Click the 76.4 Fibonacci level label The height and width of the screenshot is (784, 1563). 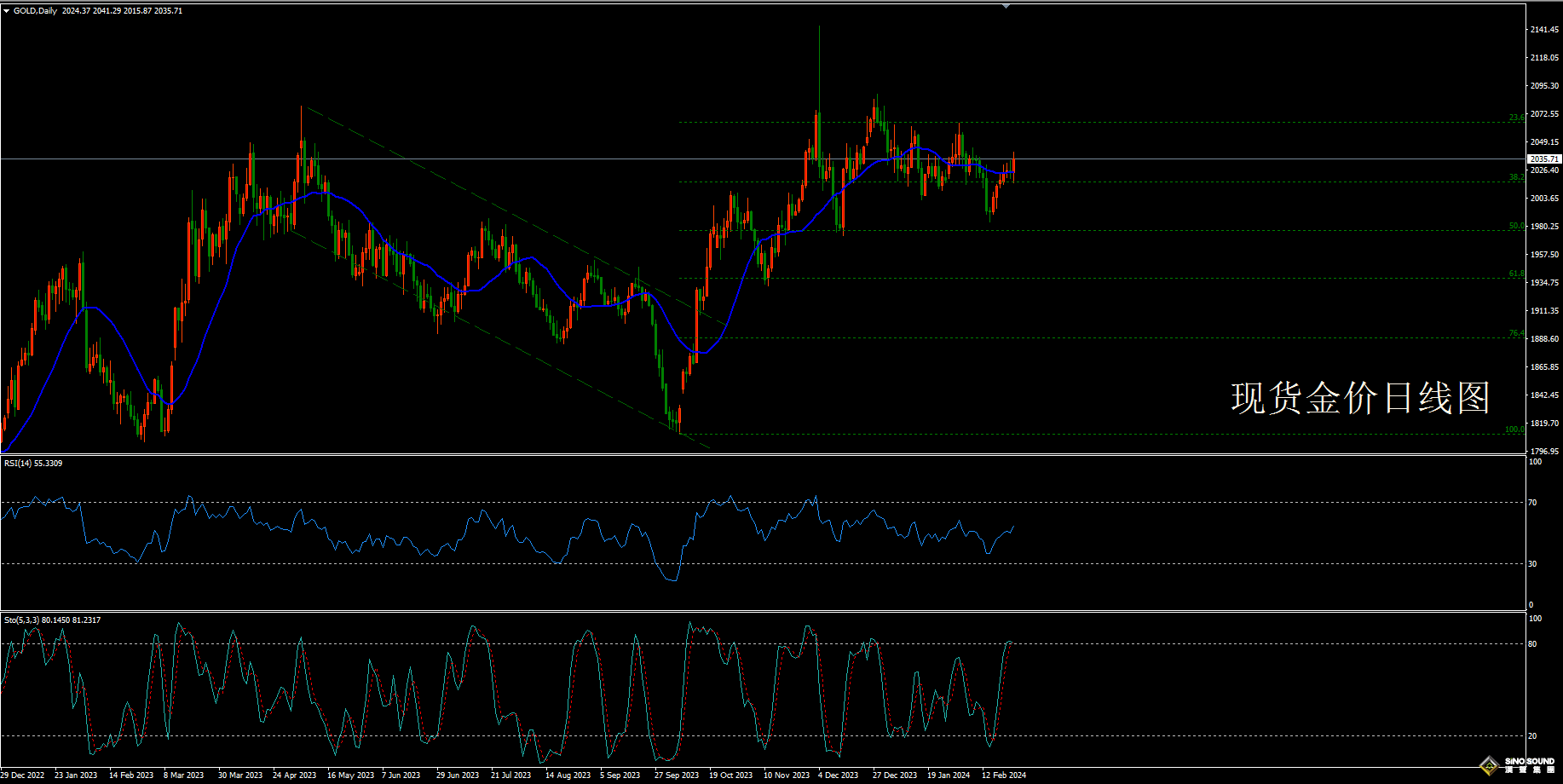pos(1516,333)
